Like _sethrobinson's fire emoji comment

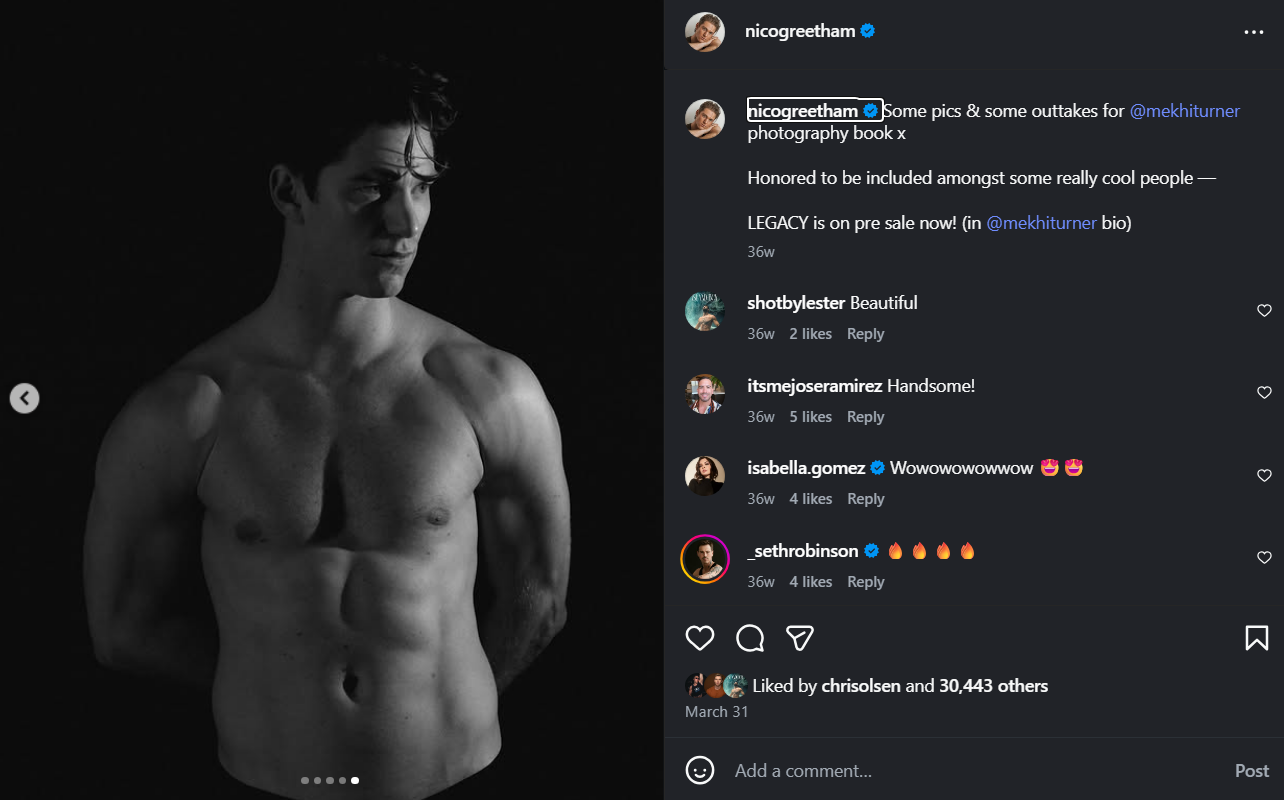(x=1264, y=558)
